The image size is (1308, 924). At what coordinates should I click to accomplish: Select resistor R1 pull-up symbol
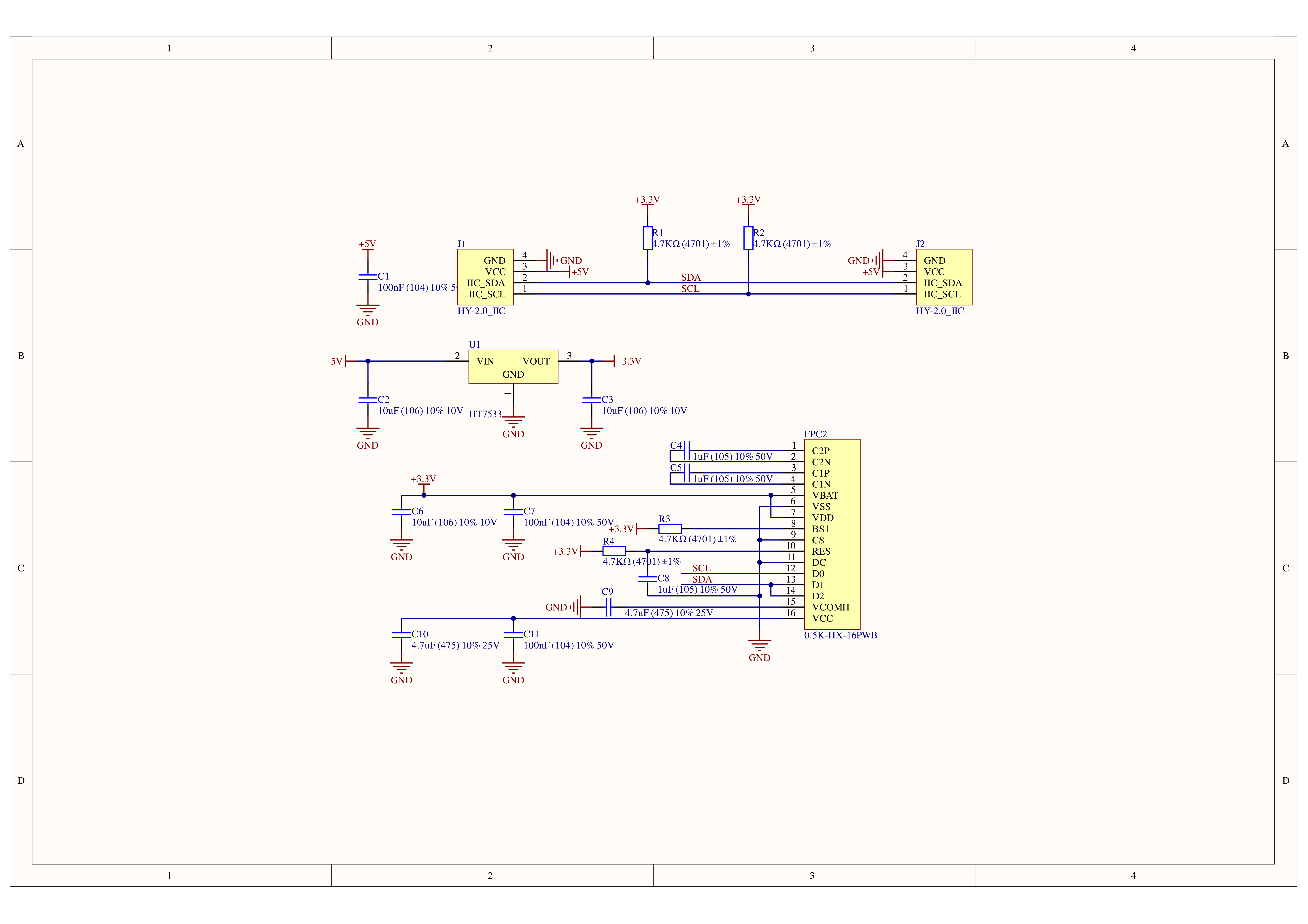648,238
